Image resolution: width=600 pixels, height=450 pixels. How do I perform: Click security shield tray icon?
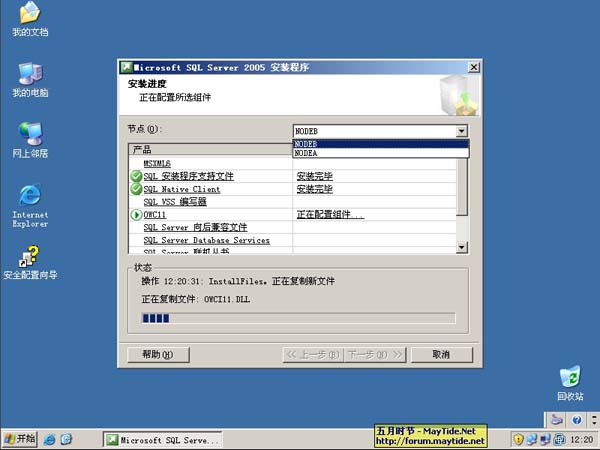point(519,439)
